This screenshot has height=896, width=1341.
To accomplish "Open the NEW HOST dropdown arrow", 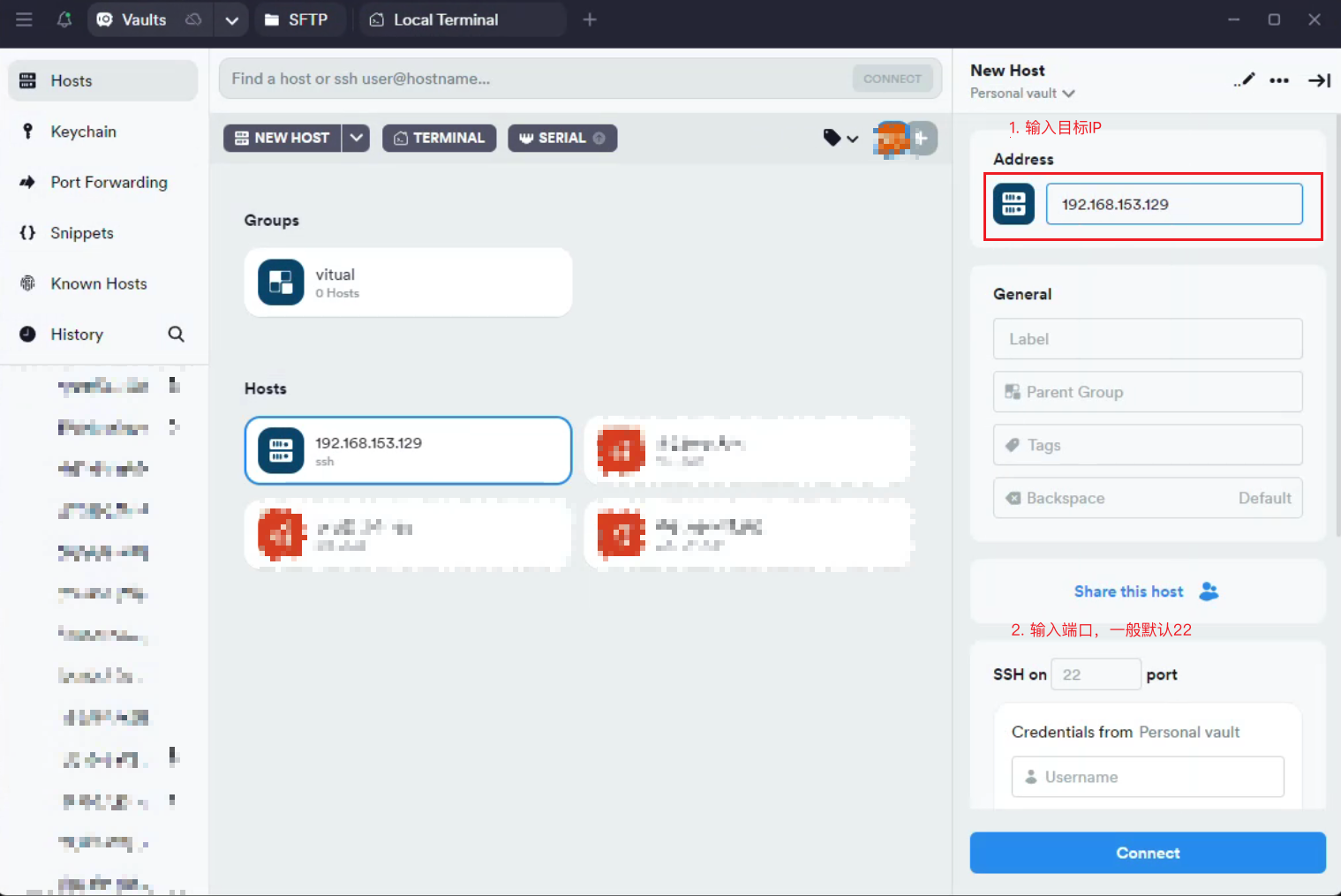I will (x=357, y=138).
